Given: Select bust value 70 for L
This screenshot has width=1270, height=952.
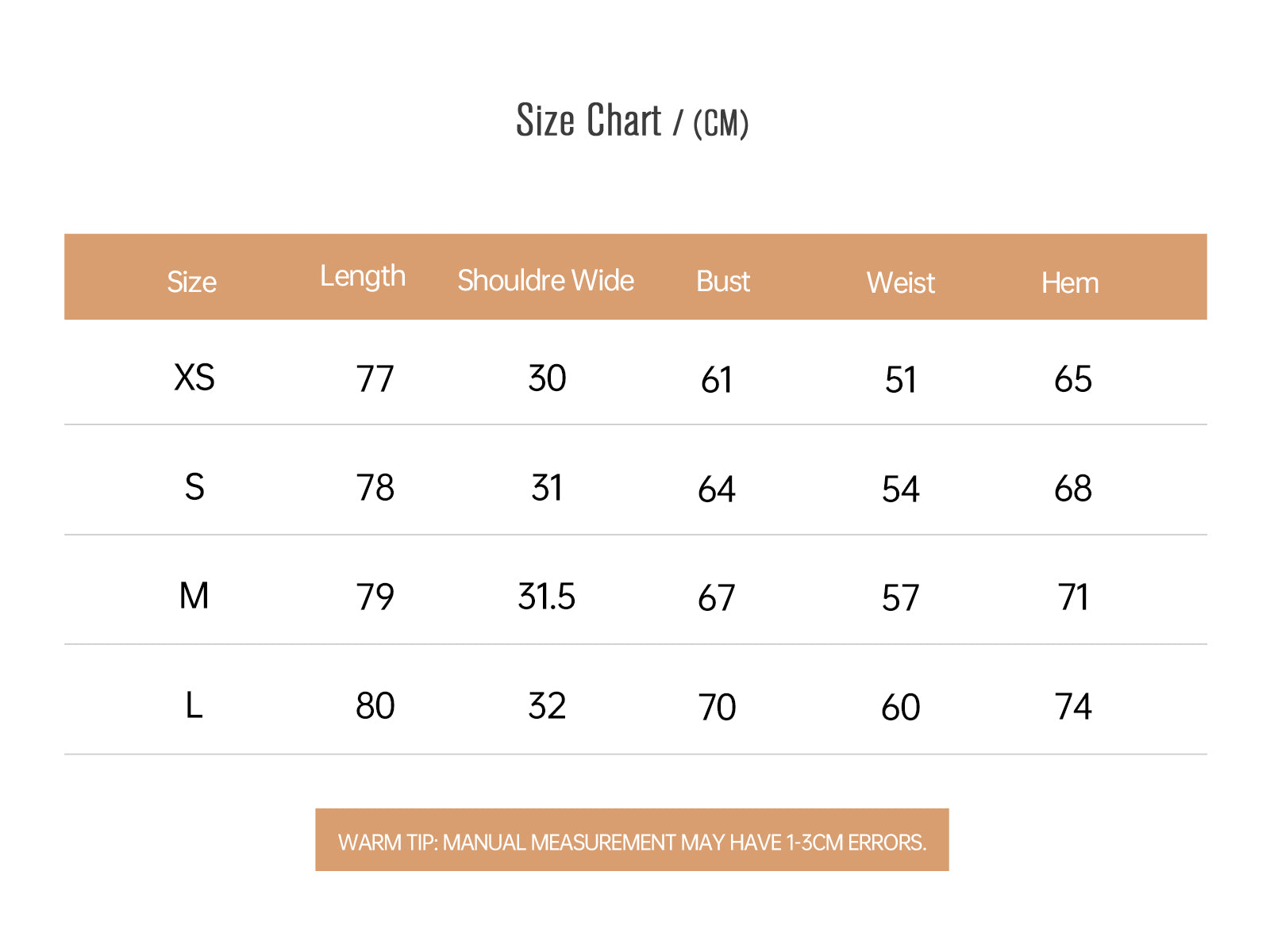Looking at the screenshot, I should [x=717, y=707].
